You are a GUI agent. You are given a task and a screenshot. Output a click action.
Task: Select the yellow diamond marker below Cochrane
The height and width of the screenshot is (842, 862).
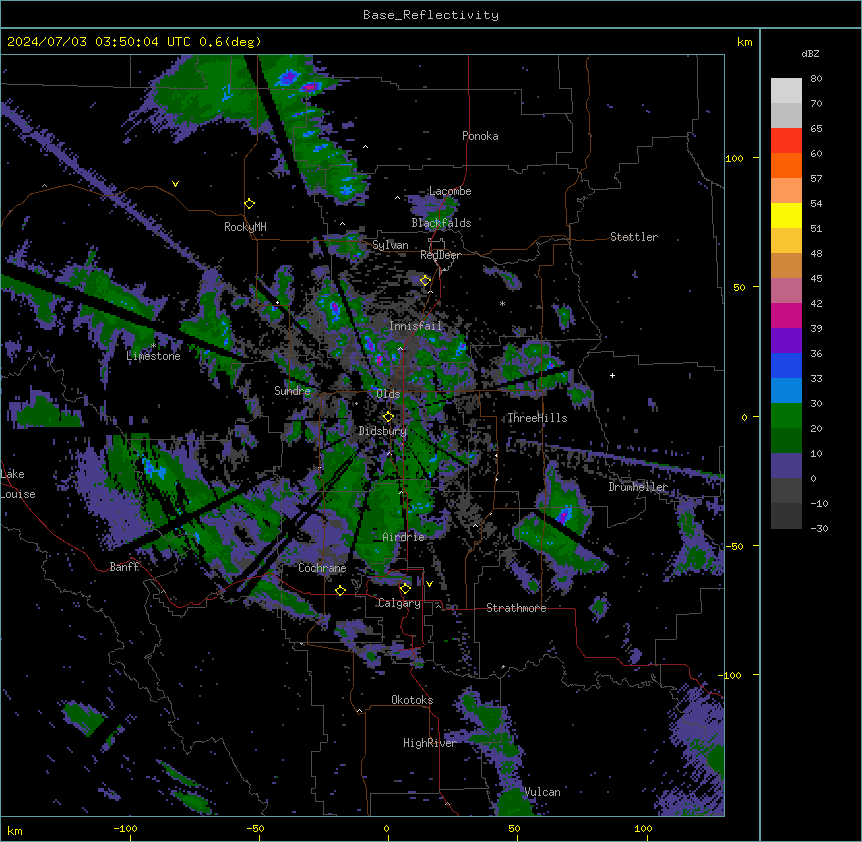(340, 590)
